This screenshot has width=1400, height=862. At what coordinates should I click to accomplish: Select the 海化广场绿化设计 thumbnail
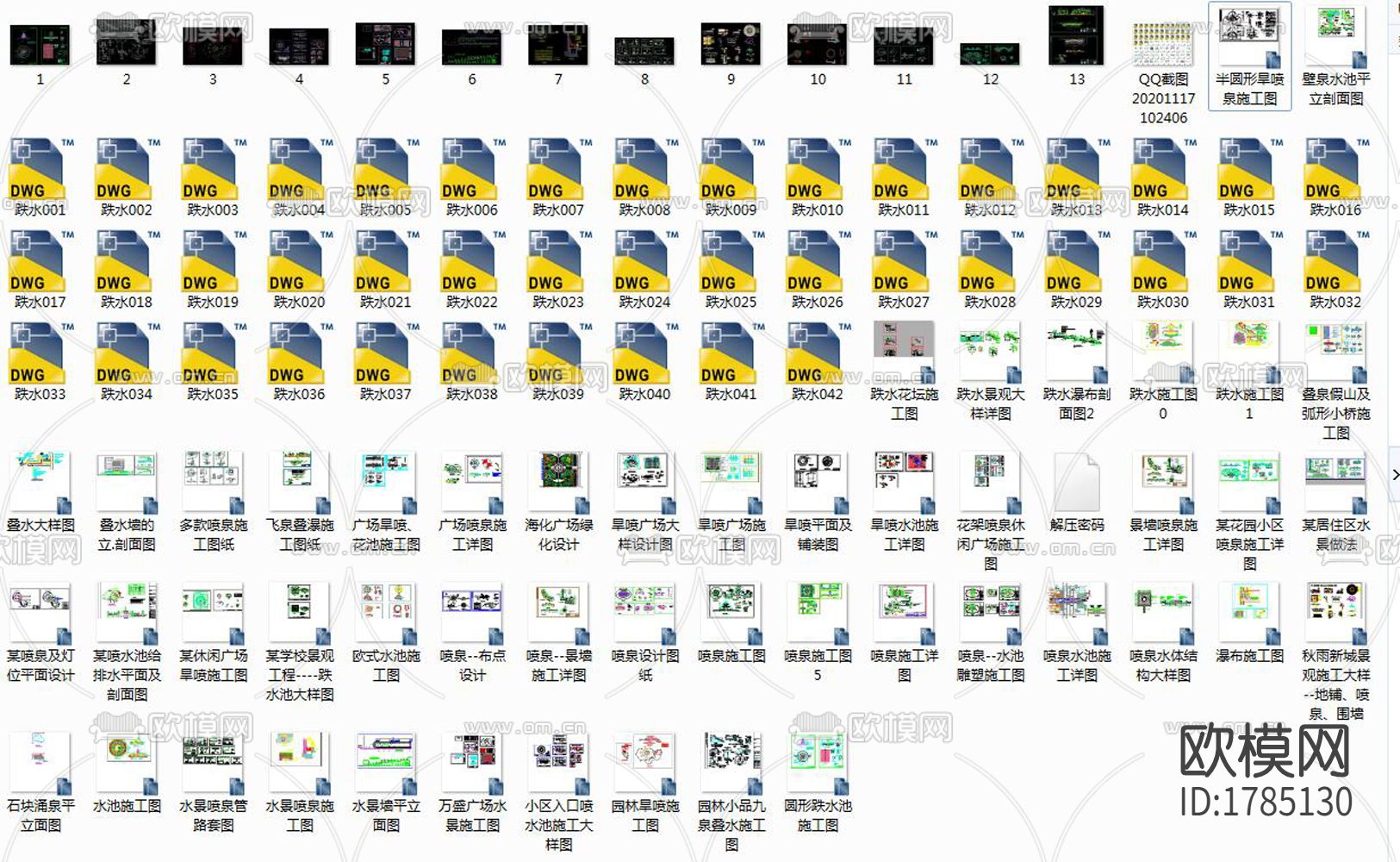point(558,483)
